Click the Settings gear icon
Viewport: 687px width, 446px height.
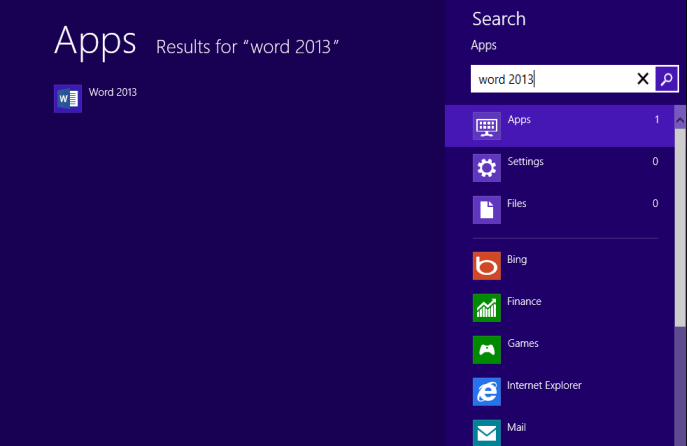coord(486,168)
